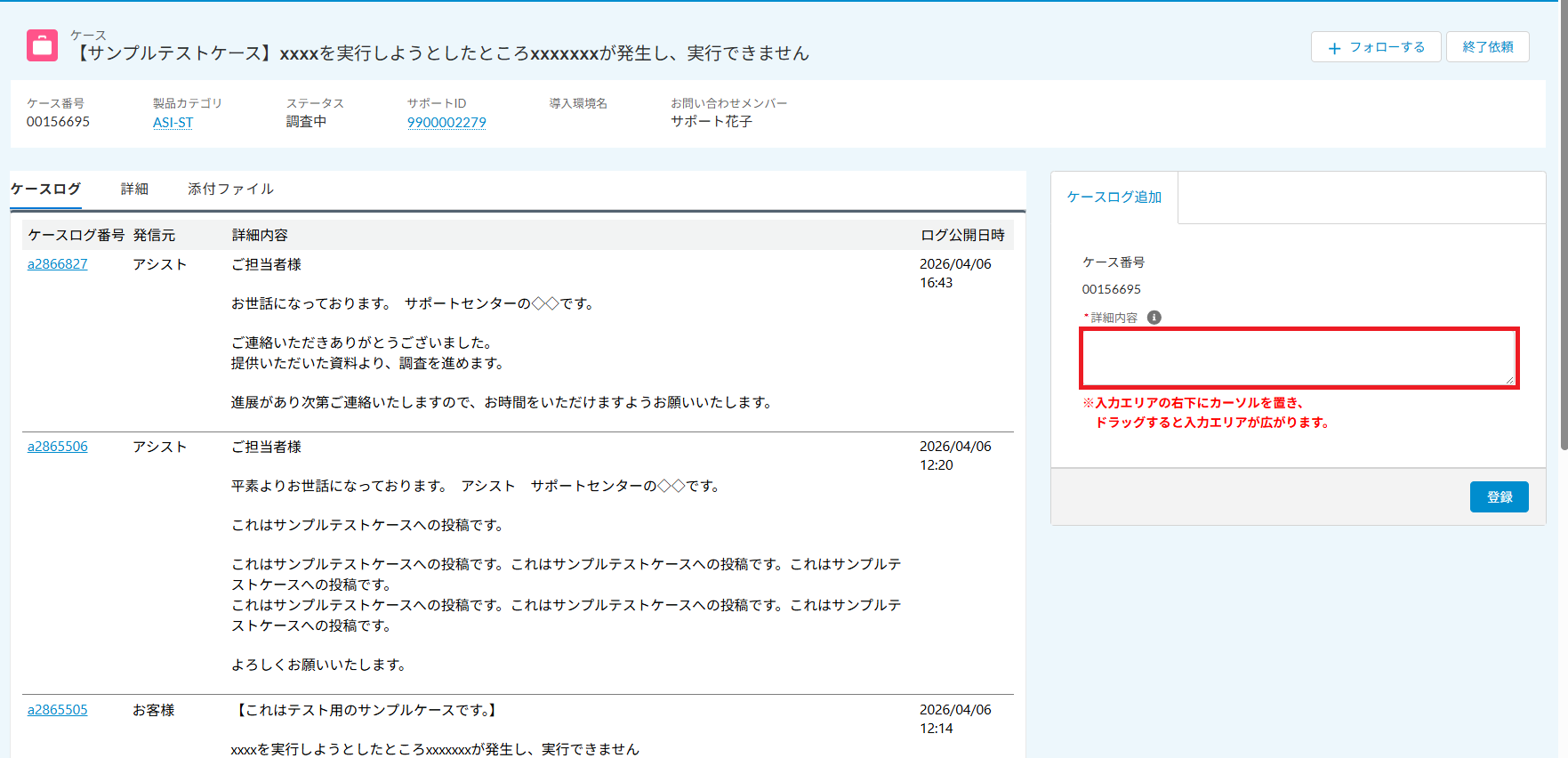This screenshot has height=758, width=1568.
Task: Click the ログ公開日時 column header
Action: [x=962, y=235]
